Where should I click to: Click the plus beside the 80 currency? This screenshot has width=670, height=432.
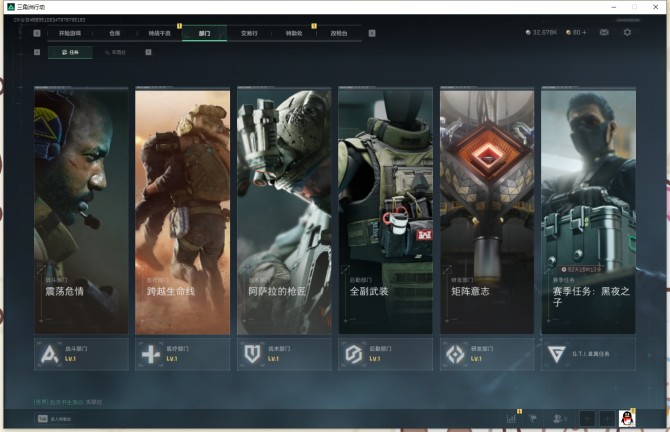coord(584,32)
